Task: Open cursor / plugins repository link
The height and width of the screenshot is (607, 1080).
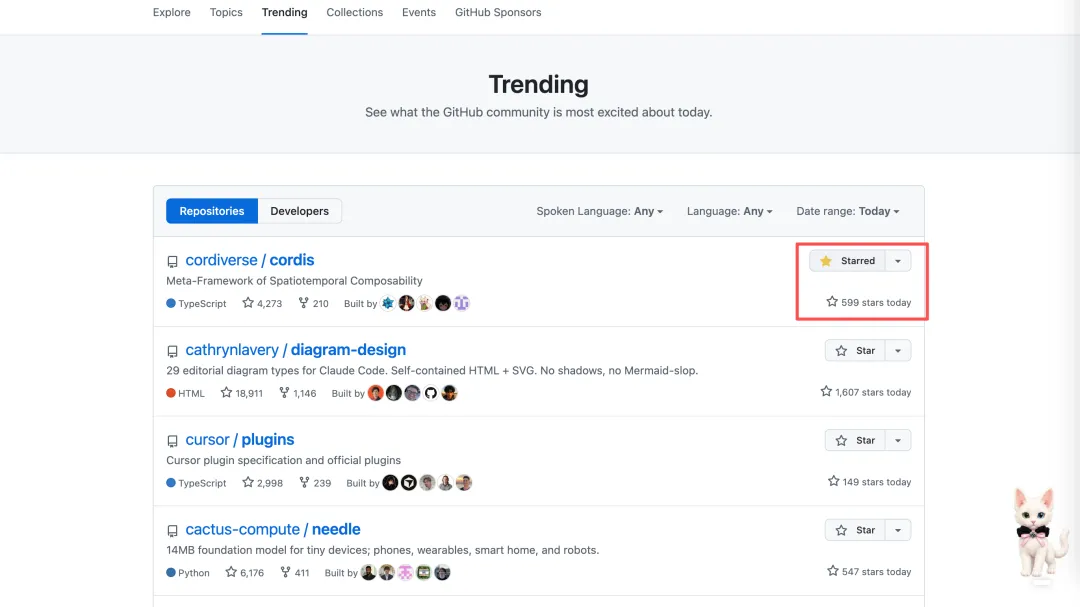Action: click(x=240, y=440)
